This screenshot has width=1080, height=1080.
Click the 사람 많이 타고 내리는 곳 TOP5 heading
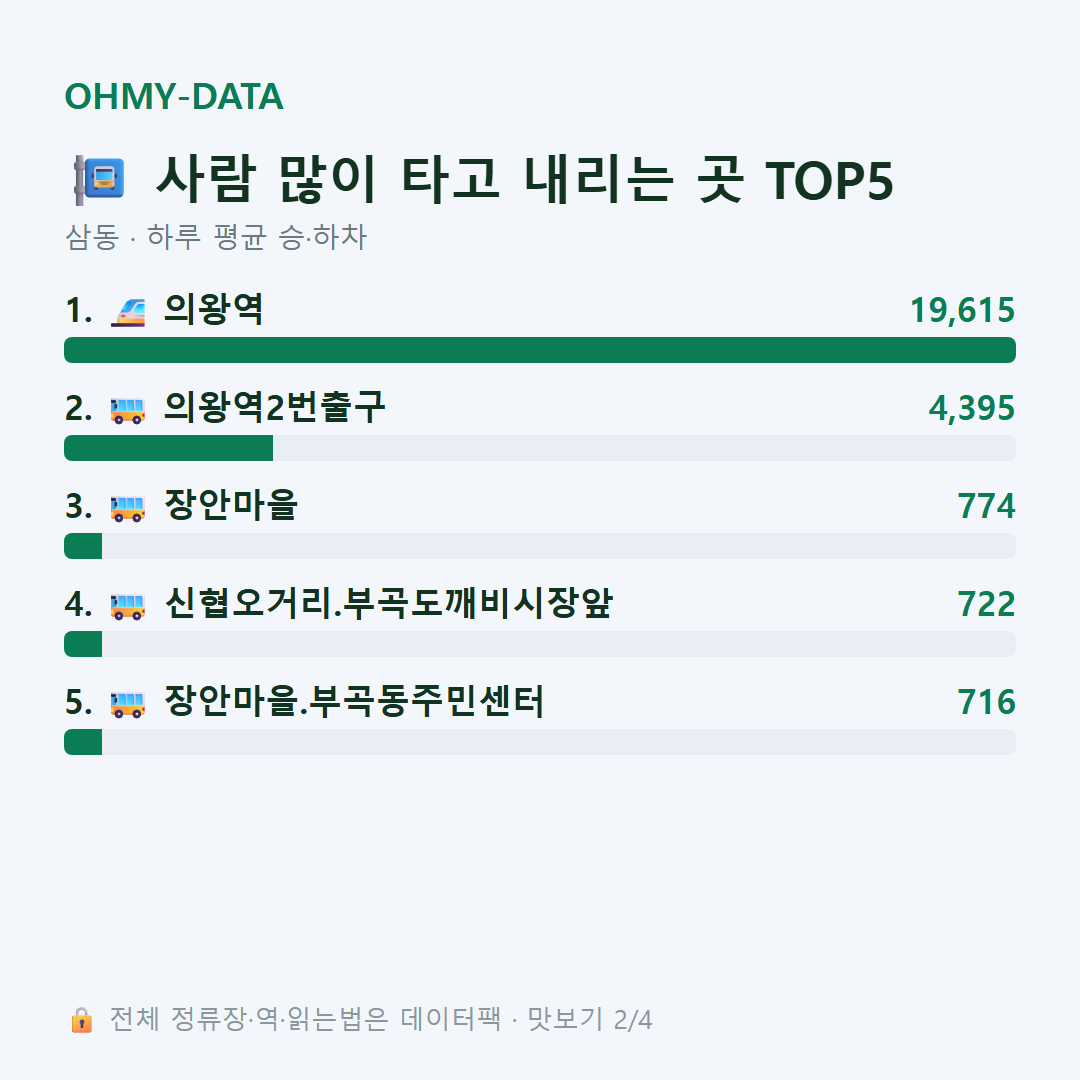[x=525, y=180]
